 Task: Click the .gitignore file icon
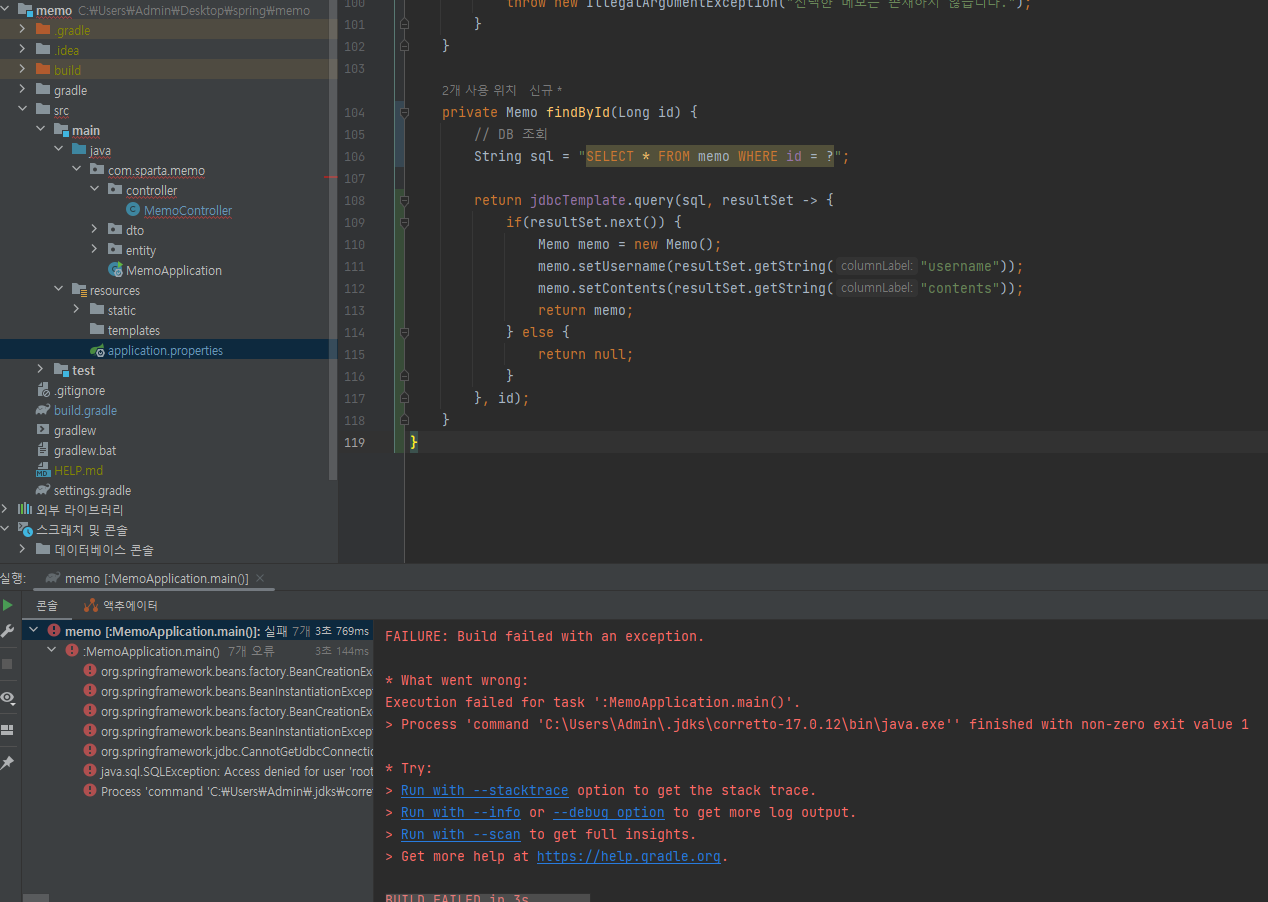point(43,390)
